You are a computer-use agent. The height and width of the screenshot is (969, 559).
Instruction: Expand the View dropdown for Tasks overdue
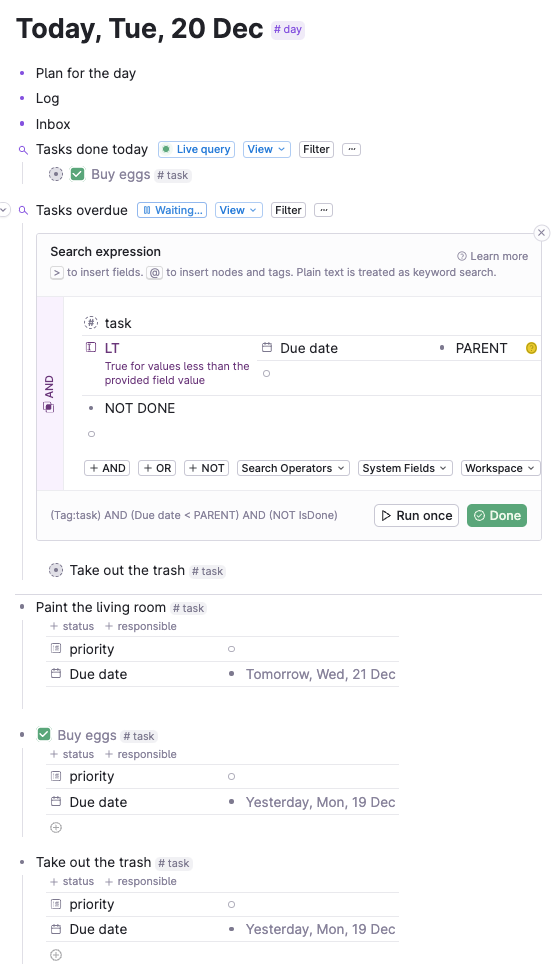pyautogui.click(x=238, y=210)
